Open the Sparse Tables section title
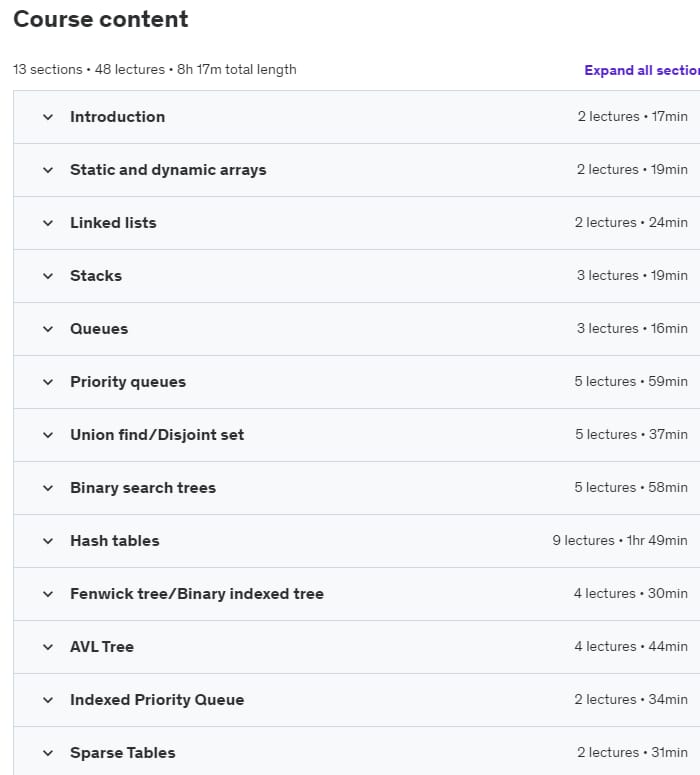This screenshot has width=700, height=775. [x=123, y=752]
